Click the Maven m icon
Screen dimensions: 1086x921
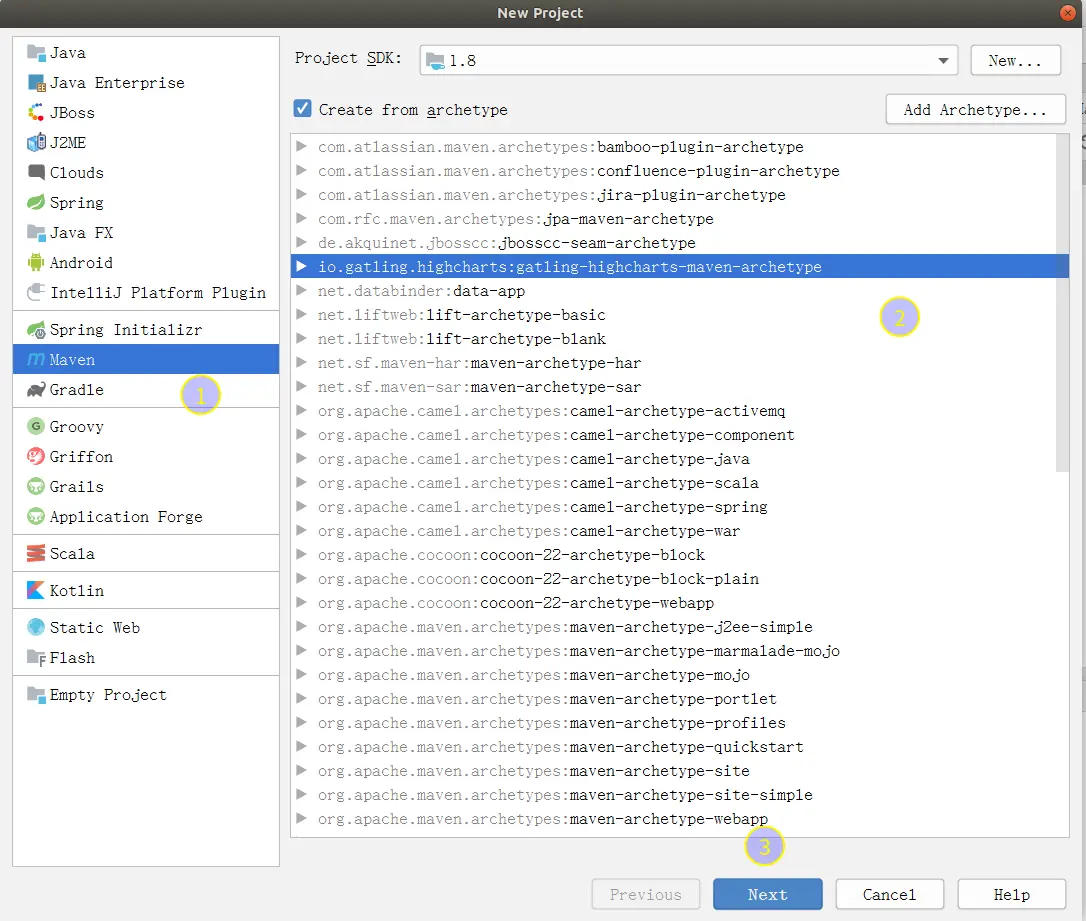point(36,359)
